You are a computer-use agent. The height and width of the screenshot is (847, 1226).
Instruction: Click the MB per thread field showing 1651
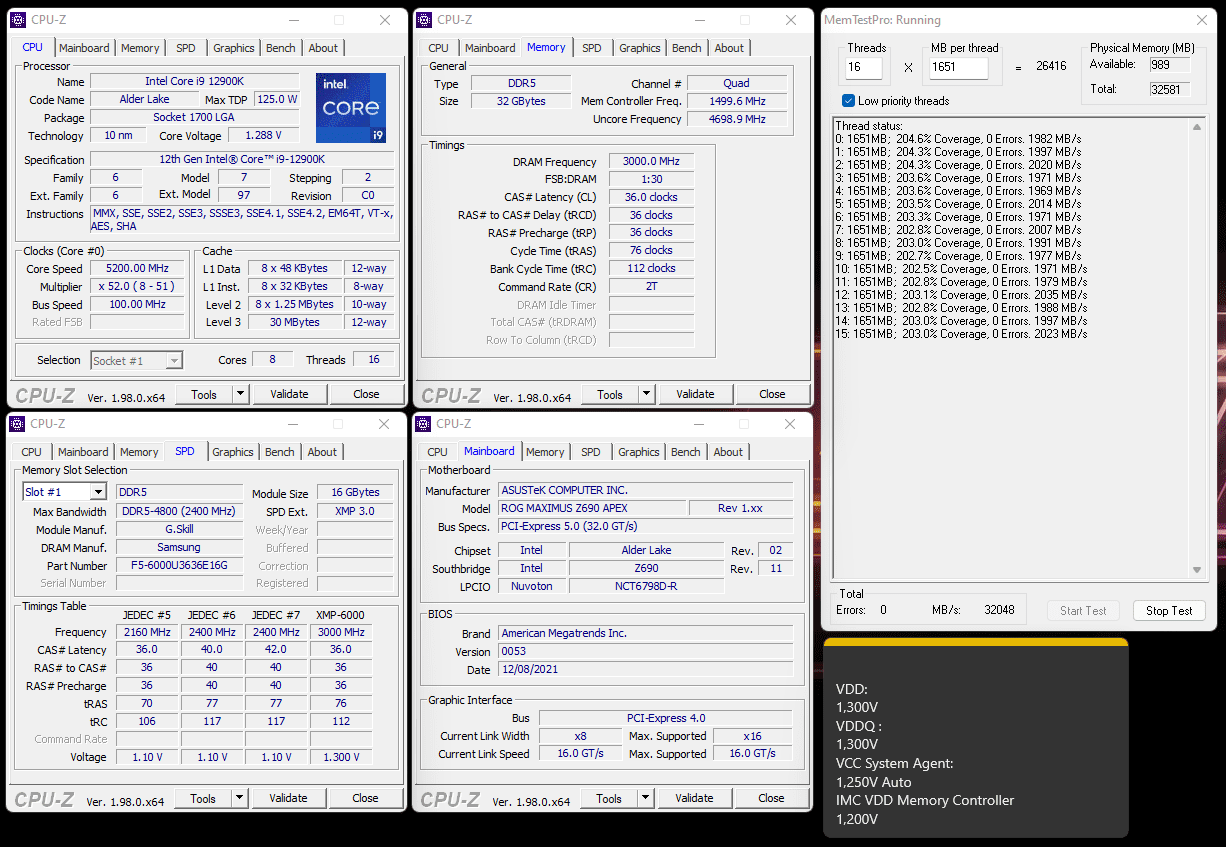[x=958, y=68]
